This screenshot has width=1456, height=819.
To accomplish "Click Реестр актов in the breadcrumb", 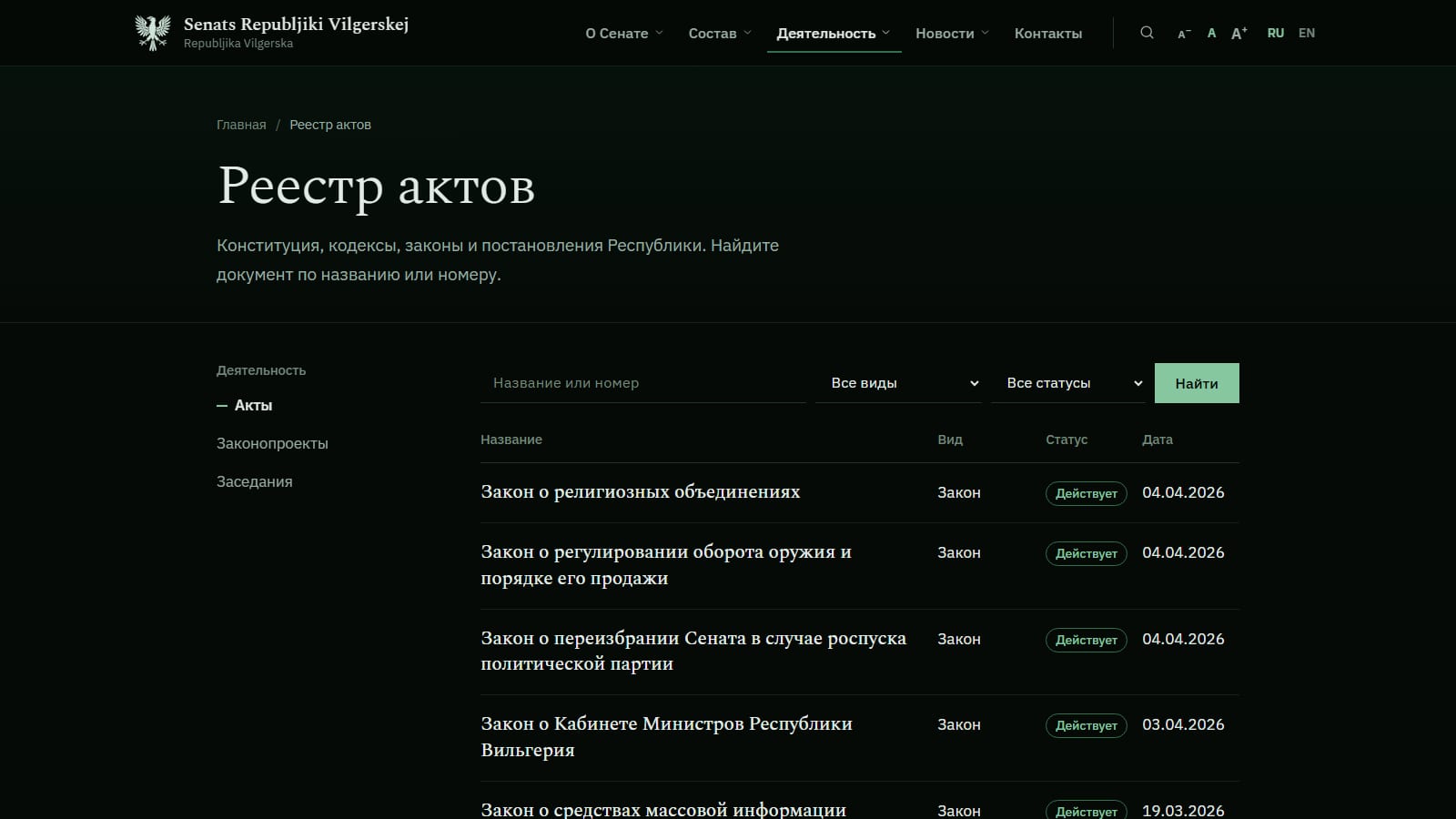I will click(x=330, y=125).
